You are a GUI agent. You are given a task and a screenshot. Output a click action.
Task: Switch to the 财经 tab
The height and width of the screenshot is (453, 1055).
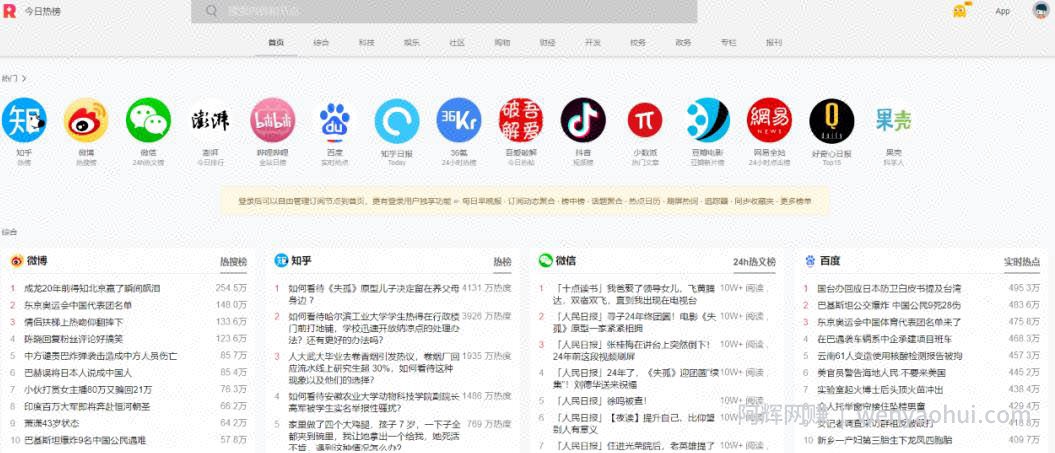547,42
